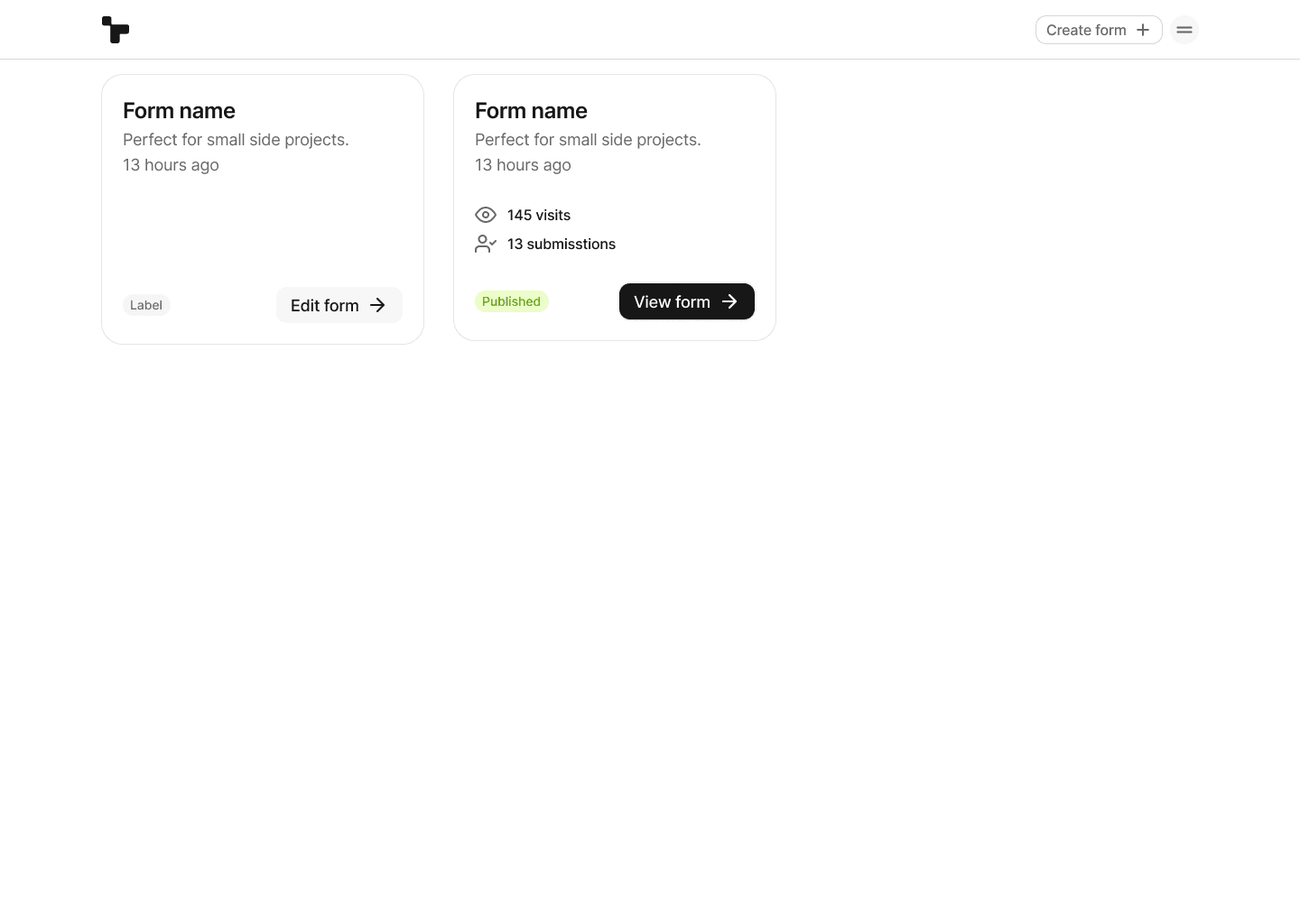Click the eye icon beside 145 visits
Viewport: 1300px width, 924px height.
tap(486, 215)
